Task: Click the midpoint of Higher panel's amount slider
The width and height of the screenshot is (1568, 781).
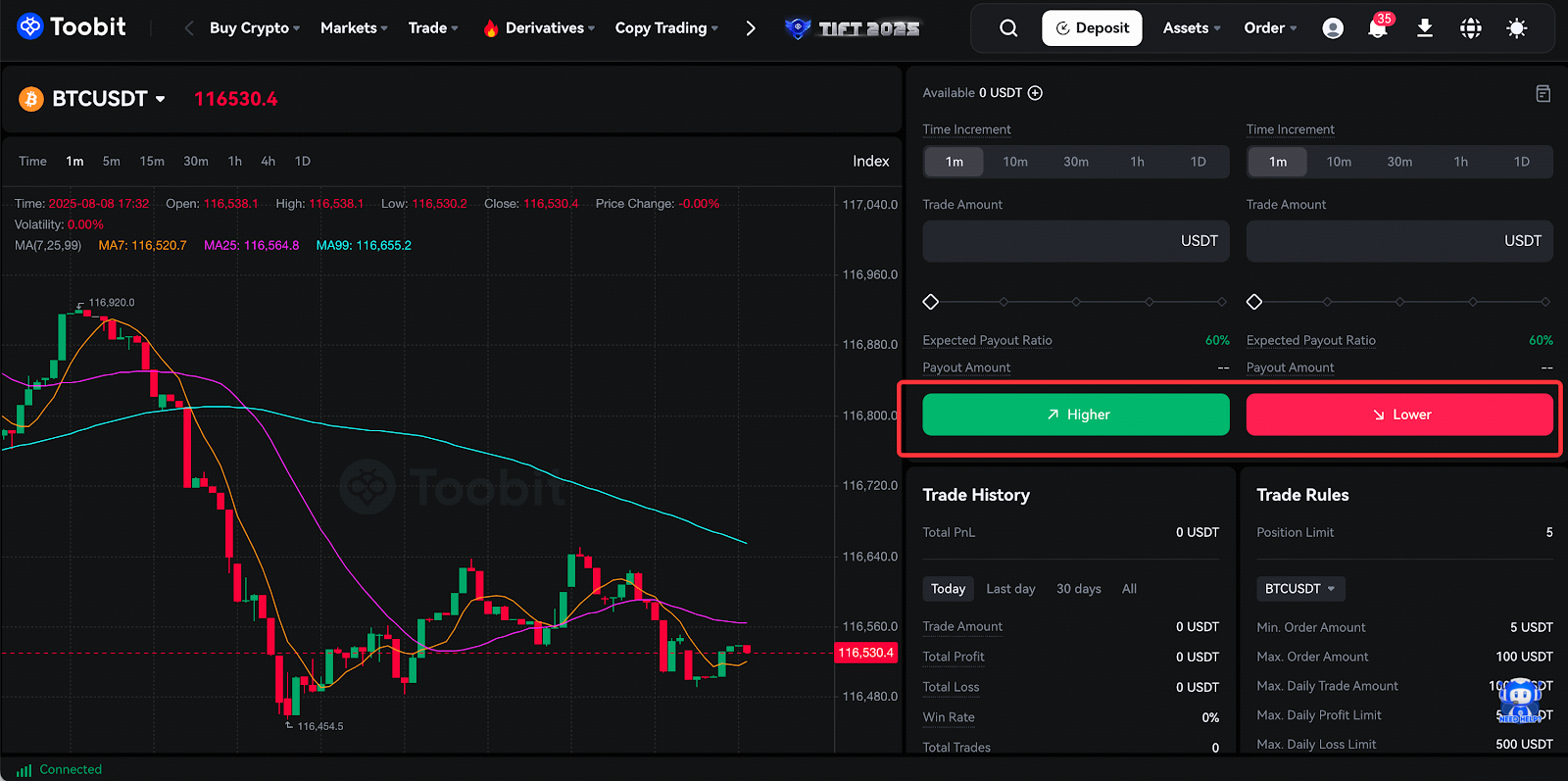Action: (x=1076, y=302)
